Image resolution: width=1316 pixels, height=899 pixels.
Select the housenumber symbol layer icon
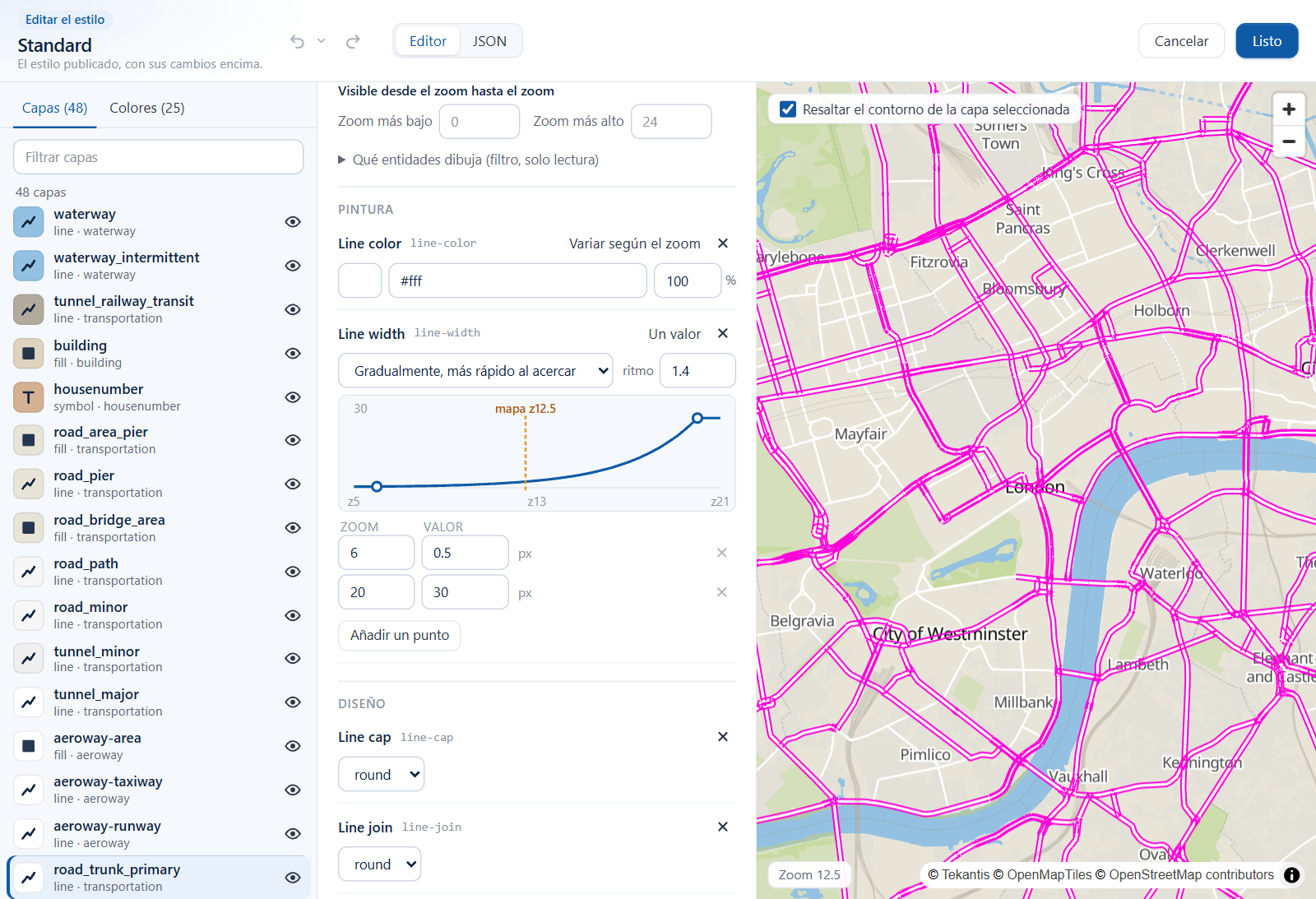[29, 397]
